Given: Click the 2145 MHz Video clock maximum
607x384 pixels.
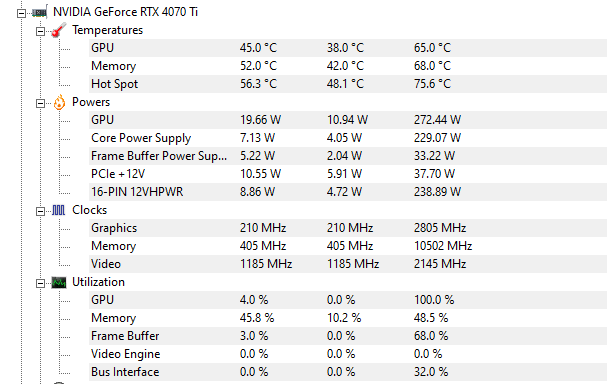Looking at the screenshot, I should click(440, 264).
